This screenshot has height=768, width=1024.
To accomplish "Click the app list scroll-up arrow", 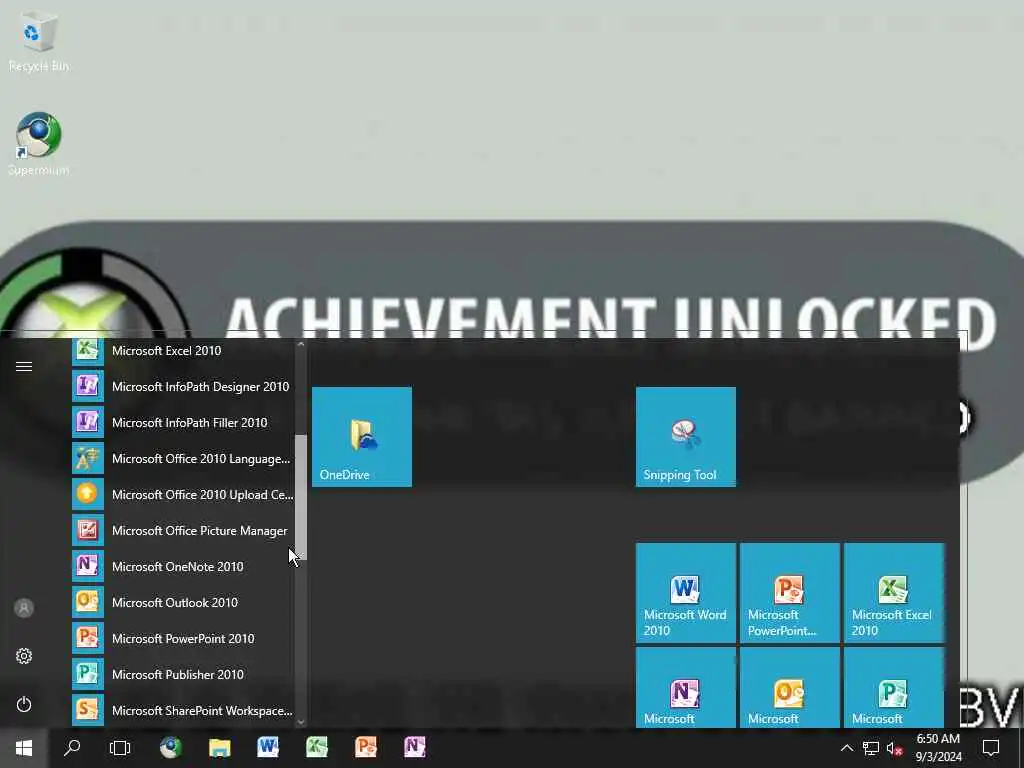I will point(301,345).
